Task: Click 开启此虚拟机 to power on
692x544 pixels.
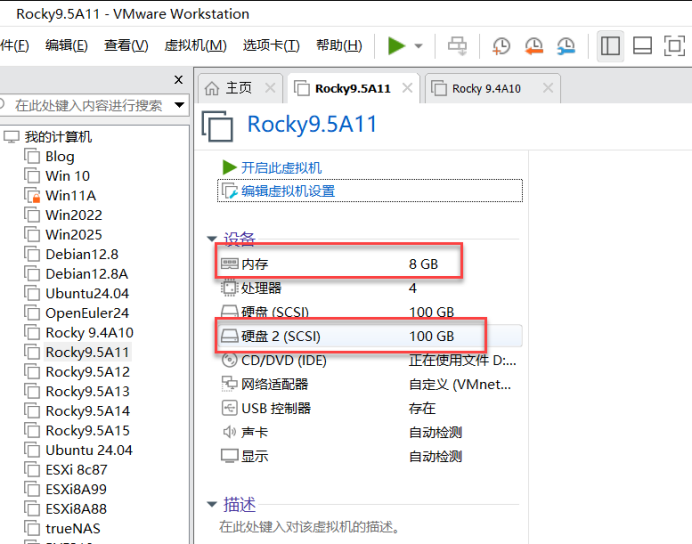Action: point(281,167)
